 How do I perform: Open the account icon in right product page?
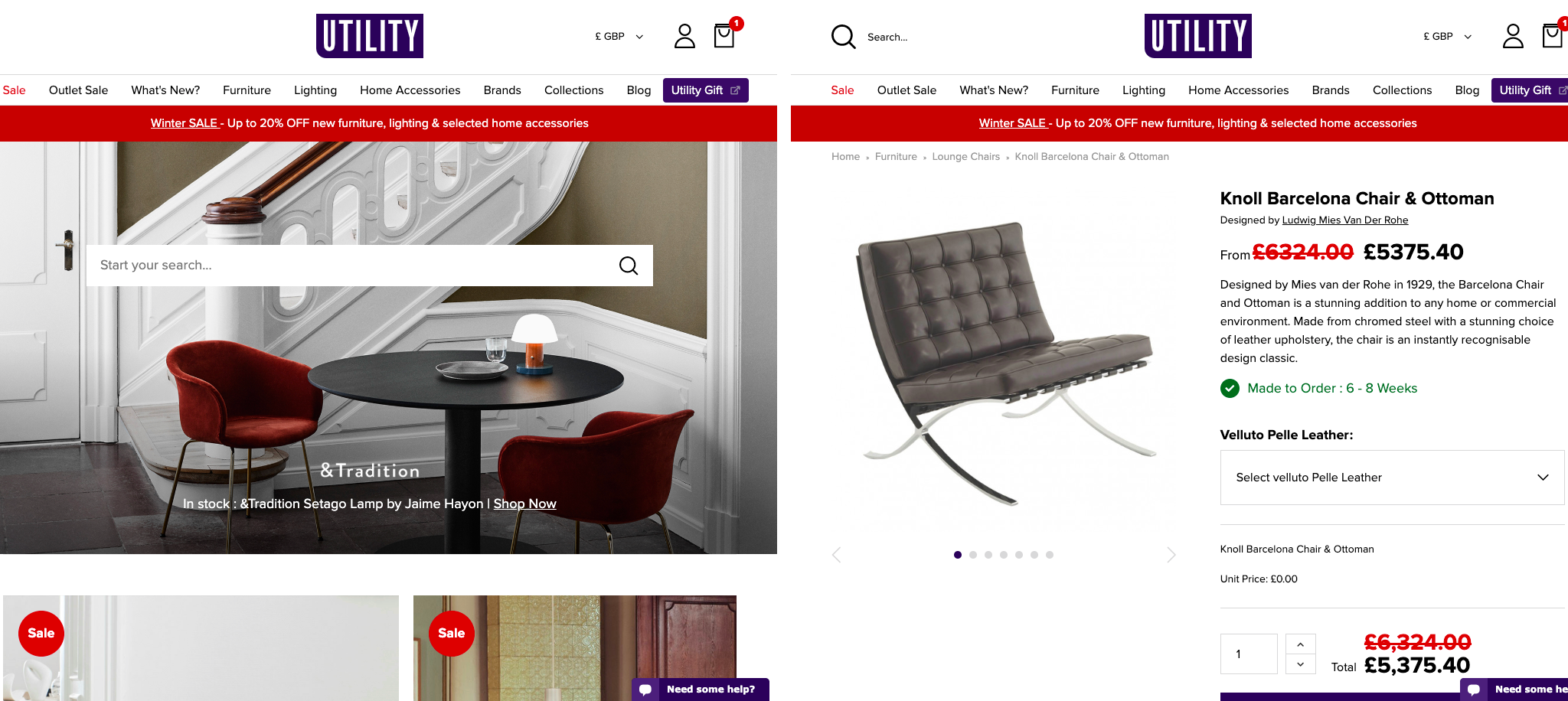pyautogui.click(x=1513, y=36)
